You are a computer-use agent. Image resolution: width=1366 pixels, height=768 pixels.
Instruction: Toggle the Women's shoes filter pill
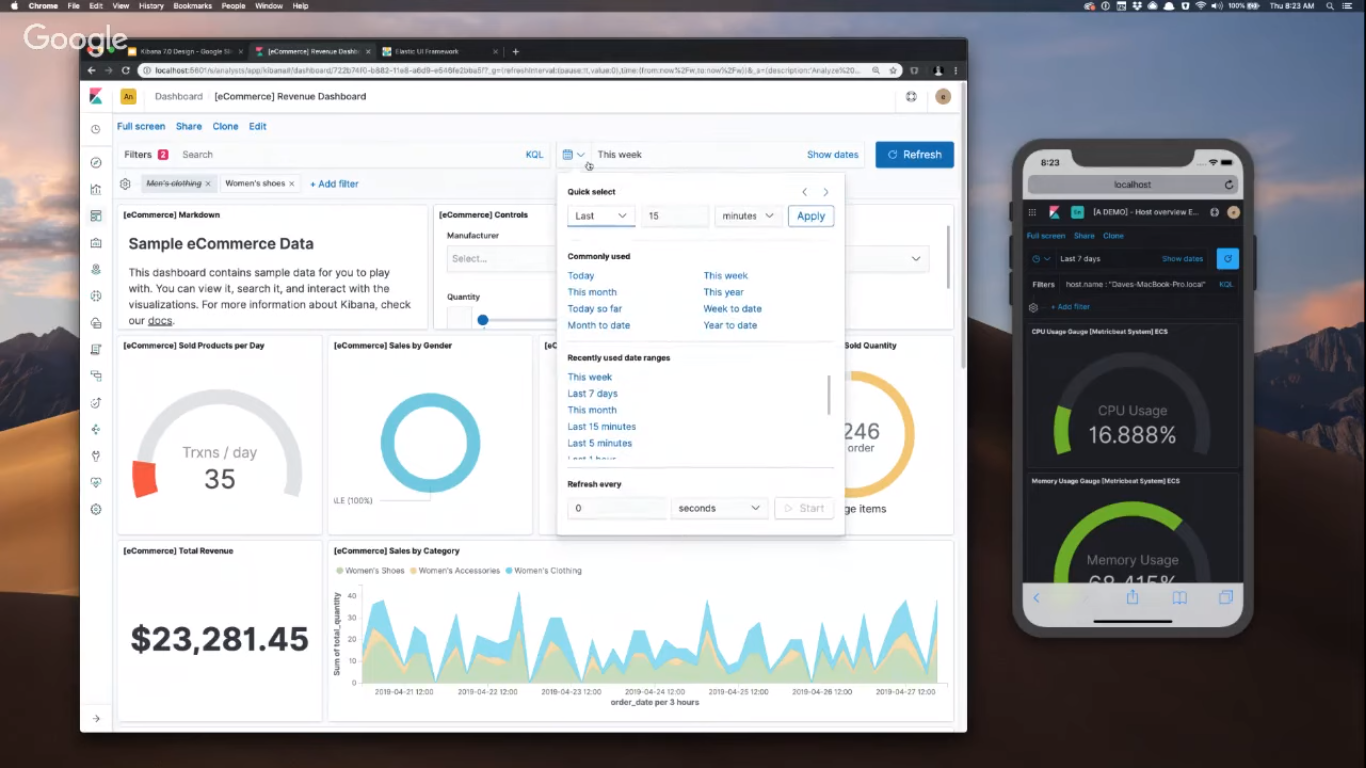click(257, 183)
